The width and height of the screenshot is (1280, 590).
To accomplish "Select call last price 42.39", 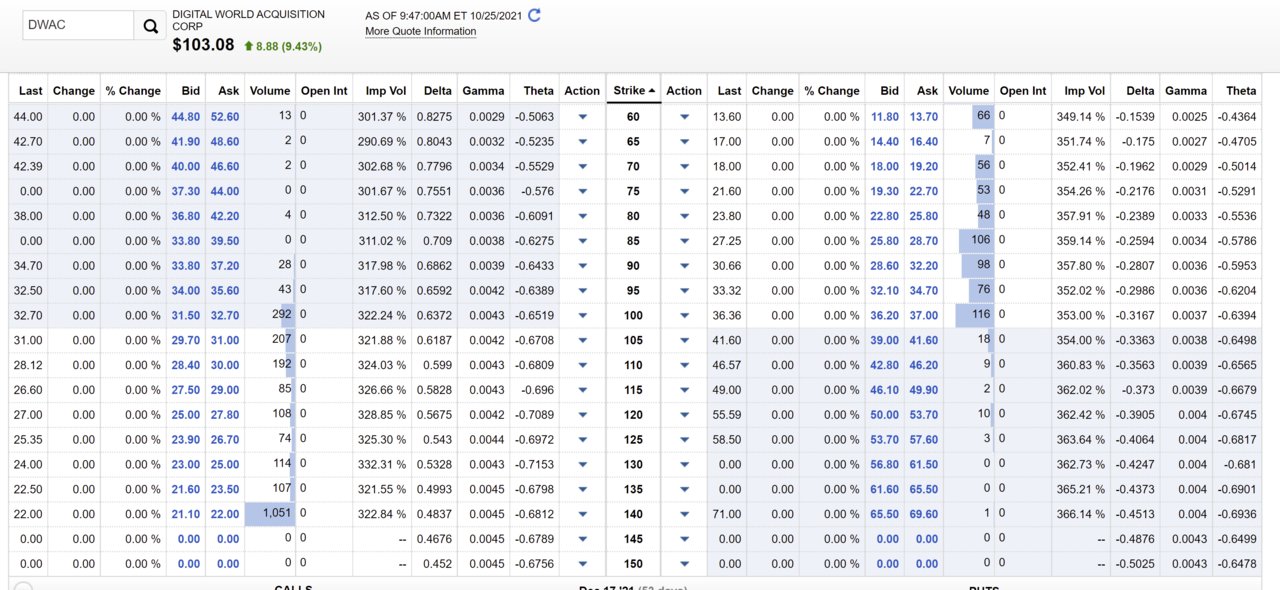I will (27, 167).
